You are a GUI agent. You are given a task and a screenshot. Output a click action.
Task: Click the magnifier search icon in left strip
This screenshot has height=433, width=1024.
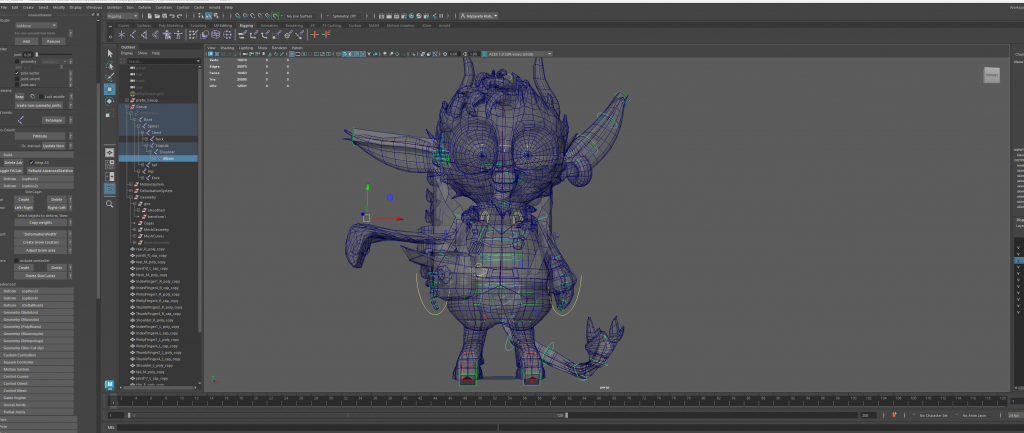point(110,204)
